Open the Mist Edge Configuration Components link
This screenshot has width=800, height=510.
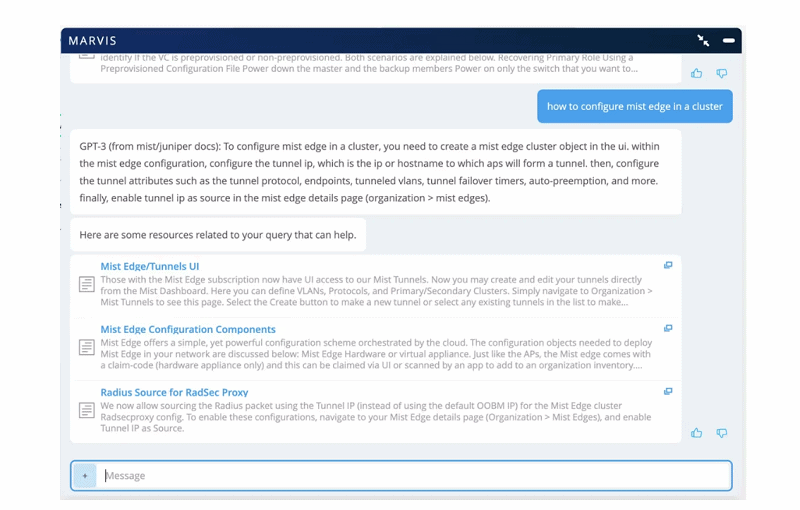188,329
